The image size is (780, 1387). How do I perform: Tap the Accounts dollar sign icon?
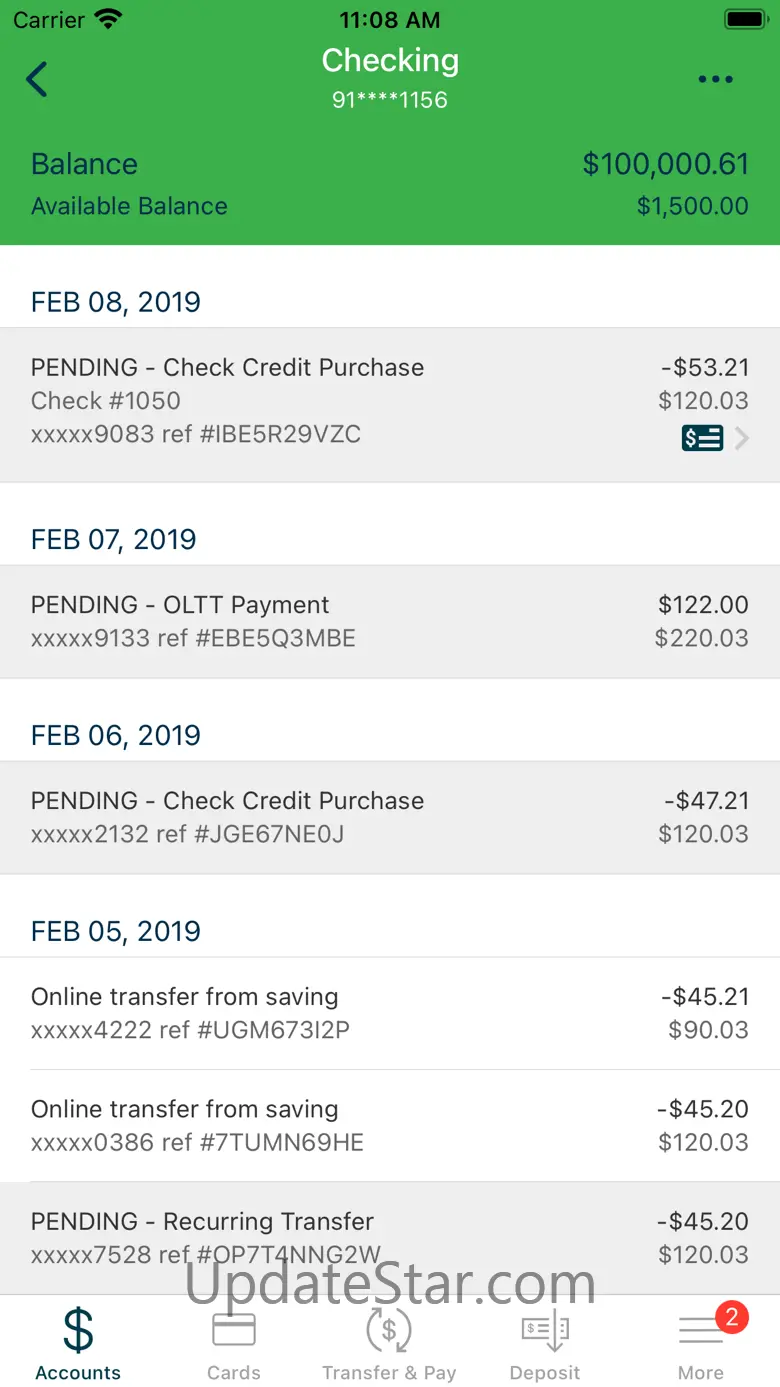tap(78, 1330)
